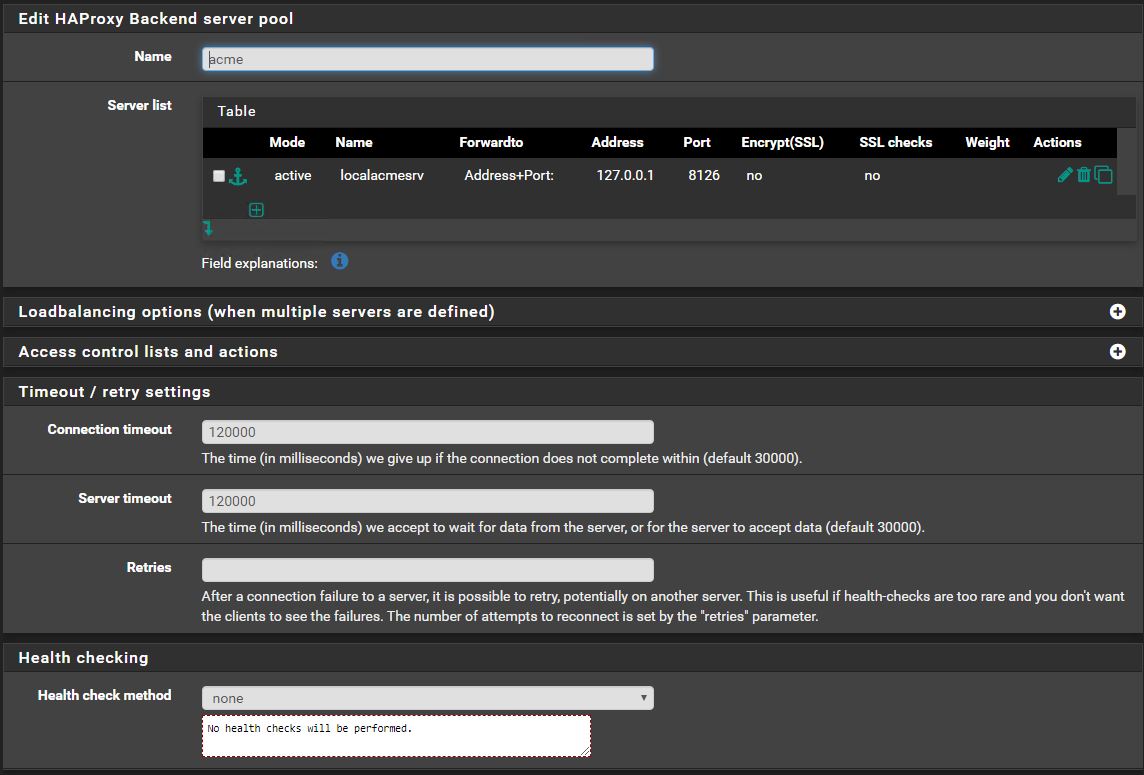Click the Timeout / retry settings heading

114,392
